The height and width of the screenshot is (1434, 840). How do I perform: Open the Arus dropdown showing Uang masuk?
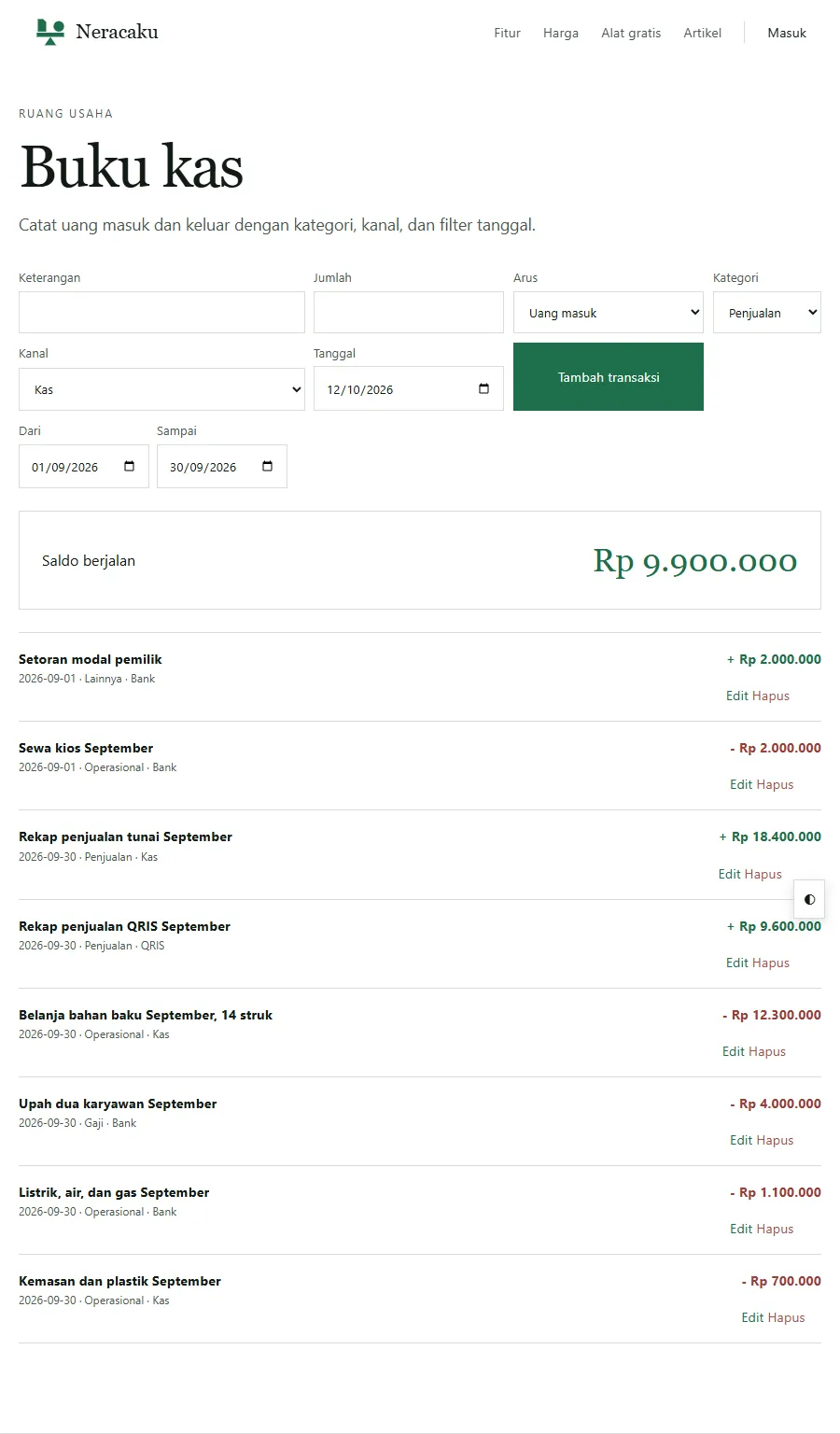coord(609,313)
